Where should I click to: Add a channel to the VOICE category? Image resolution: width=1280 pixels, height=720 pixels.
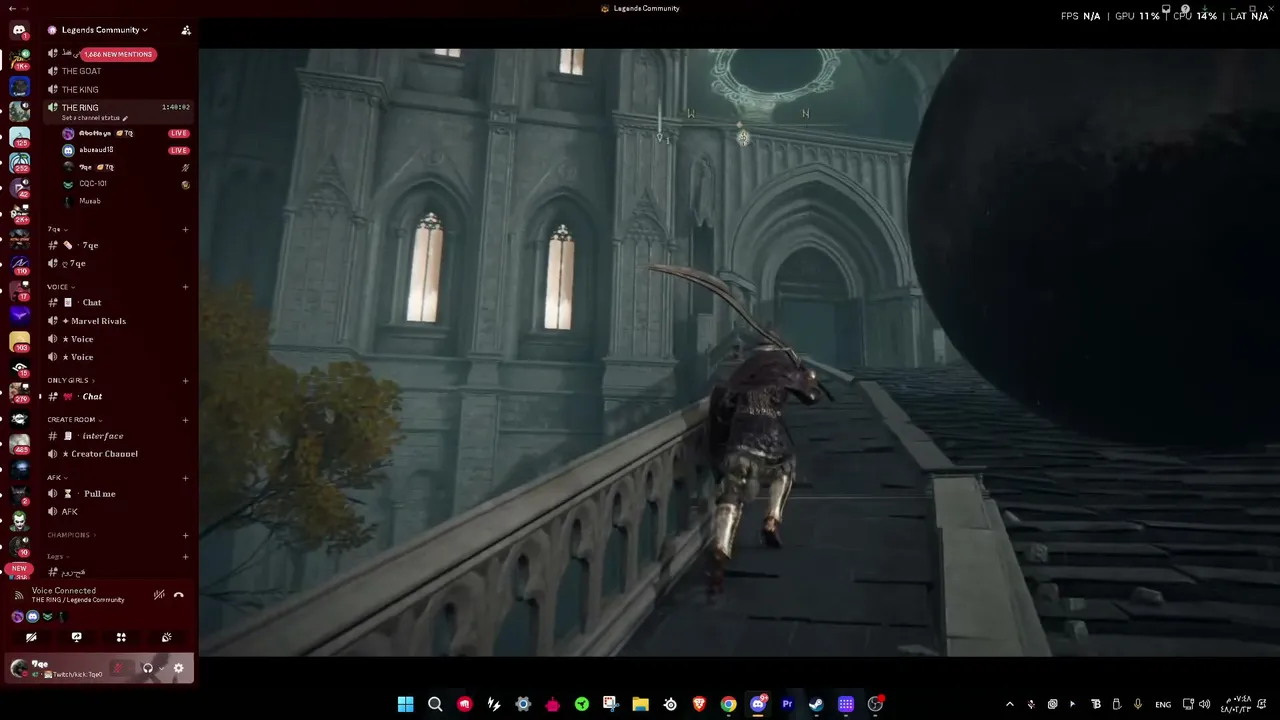coord(185,287)
